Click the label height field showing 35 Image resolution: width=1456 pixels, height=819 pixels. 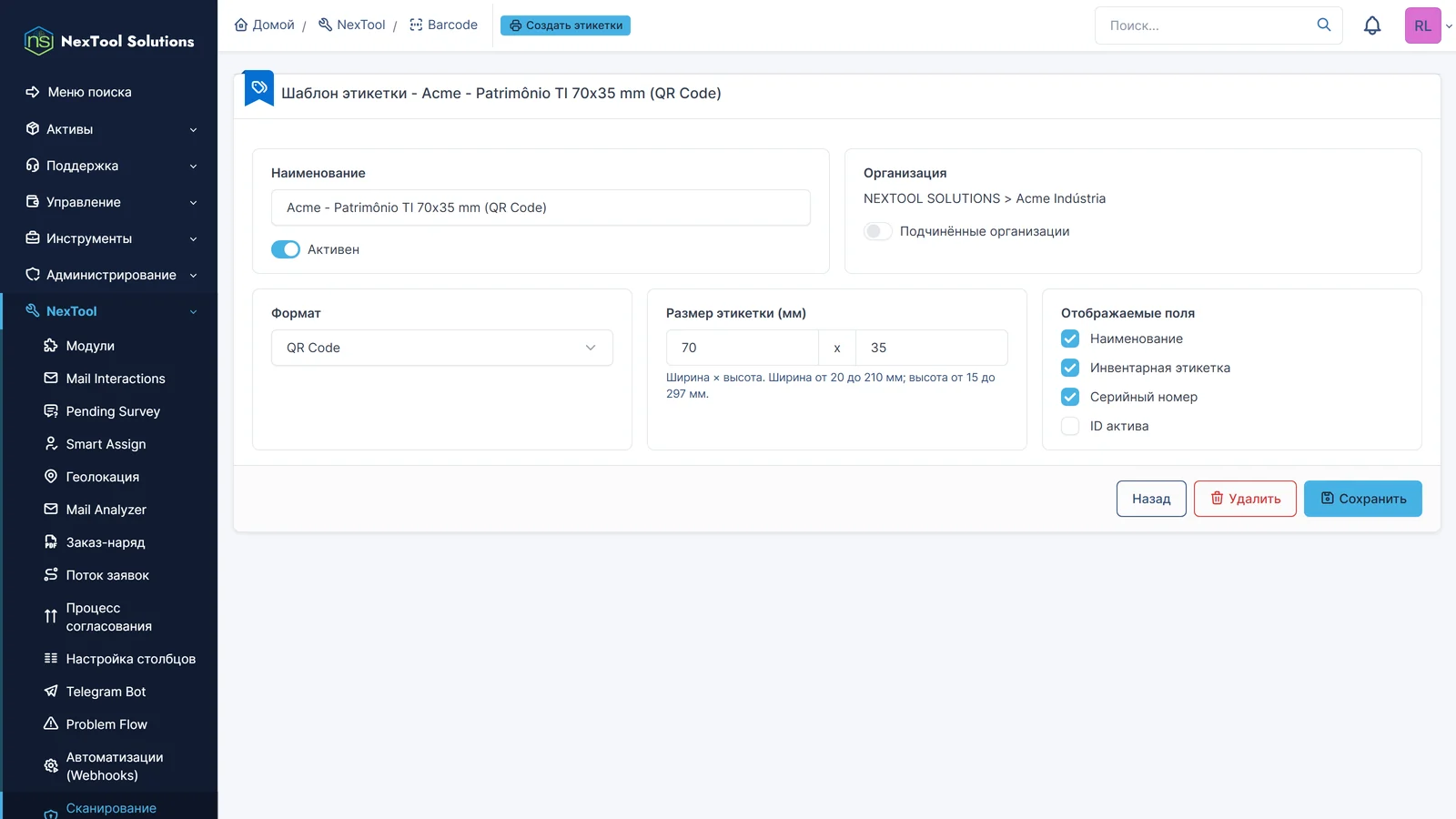(932, 348)
